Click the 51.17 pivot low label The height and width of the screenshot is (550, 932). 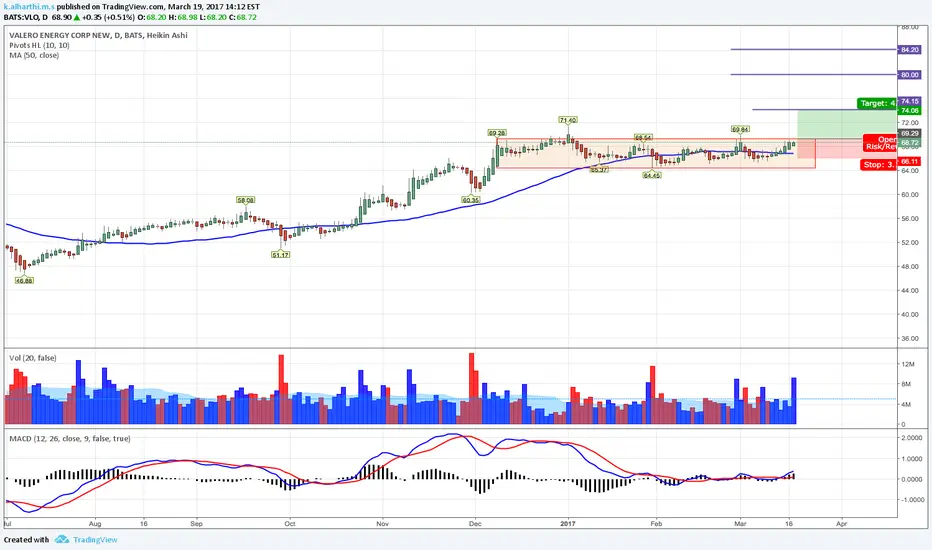coord(281,254)
